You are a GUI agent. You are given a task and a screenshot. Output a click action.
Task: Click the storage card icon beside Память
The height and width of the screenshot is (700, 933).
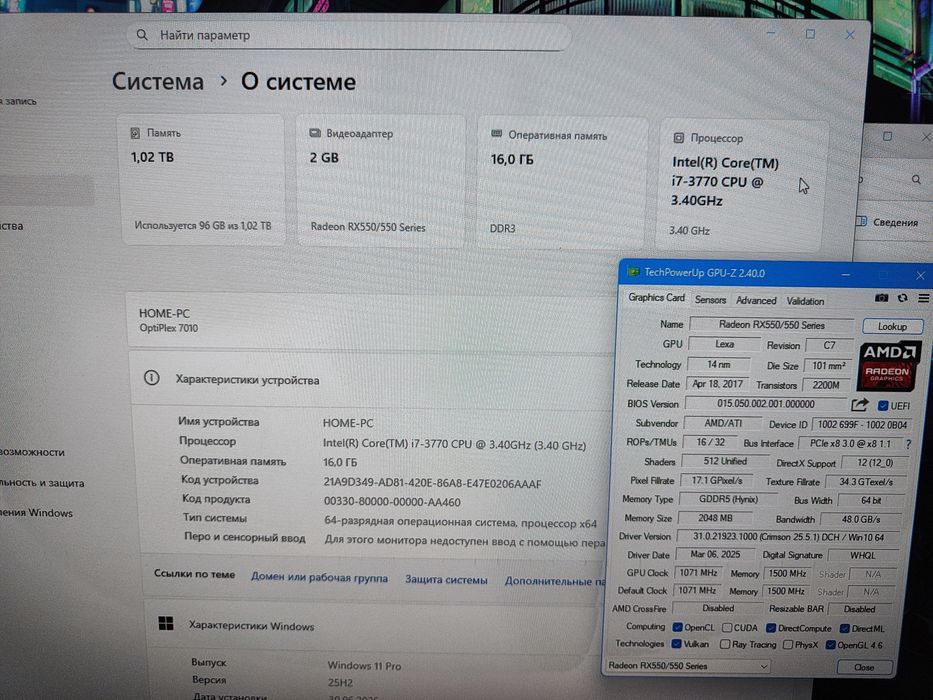[x=135, y=133]
